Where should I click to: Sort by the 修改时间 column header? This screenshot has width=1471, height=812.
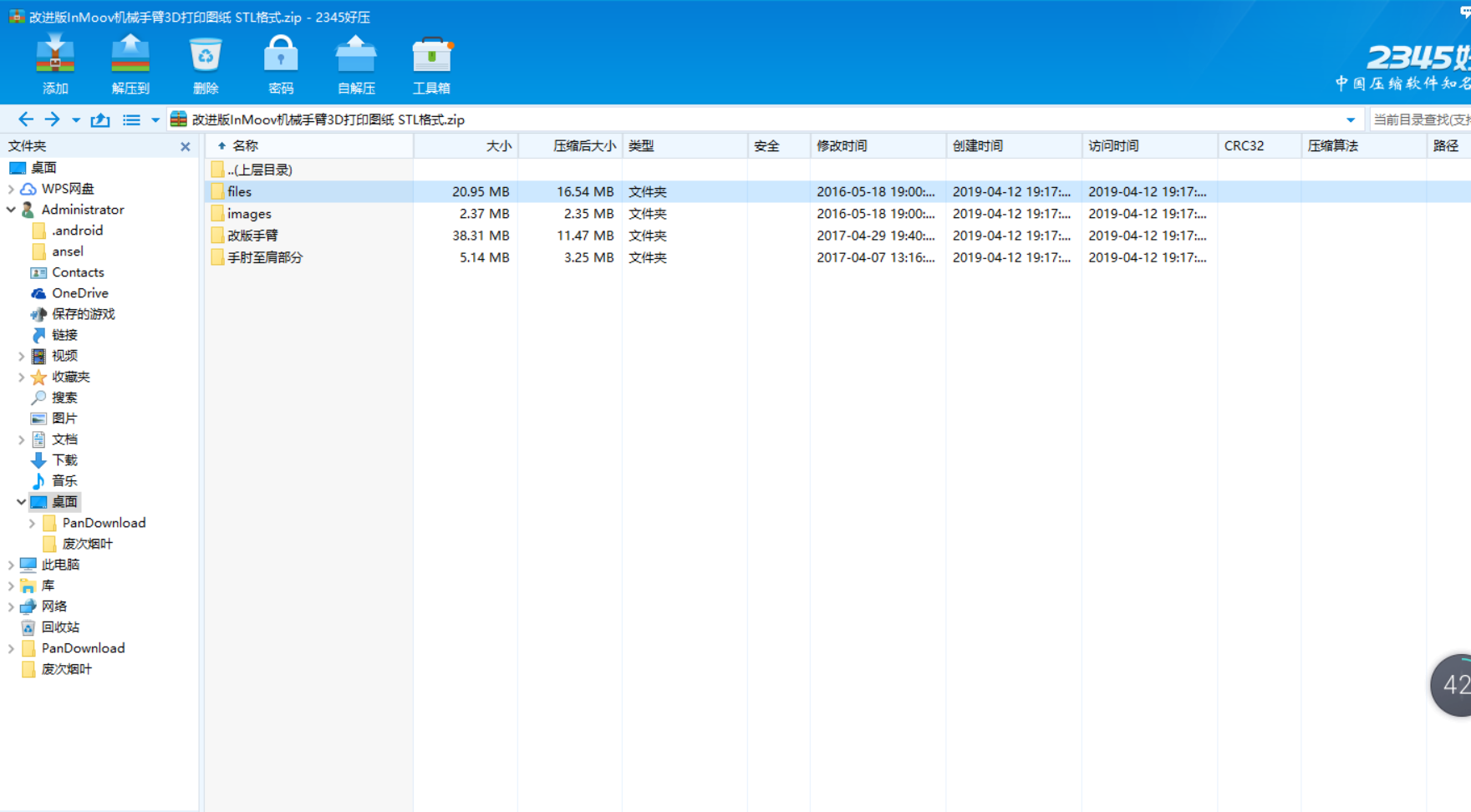click(x=842, y=146)
